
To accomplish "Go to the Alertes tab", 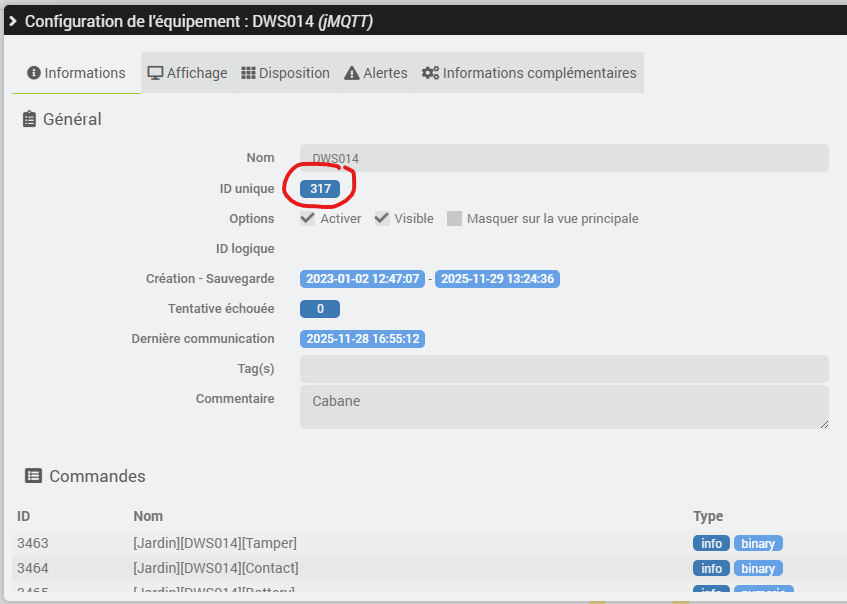I will tap(375, 73).
